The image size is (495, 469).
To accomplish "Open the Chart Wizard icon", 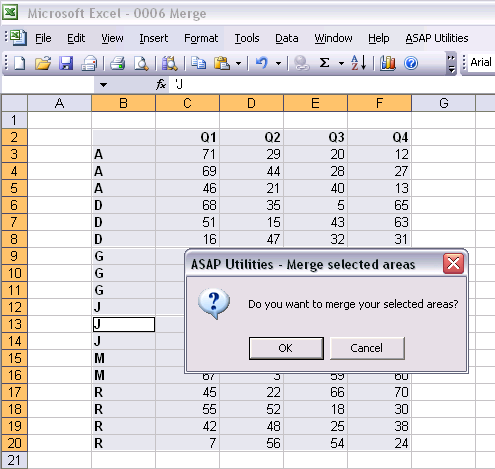I will [388, 63].
